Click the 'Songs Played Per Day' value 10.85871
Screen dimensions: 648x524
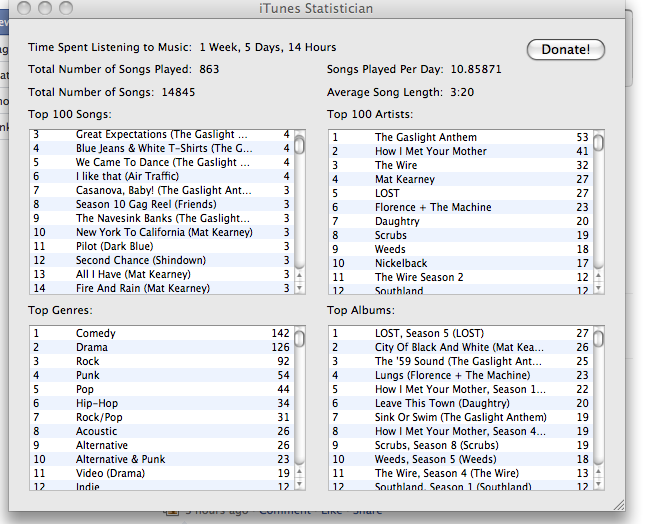click(476, 69)
